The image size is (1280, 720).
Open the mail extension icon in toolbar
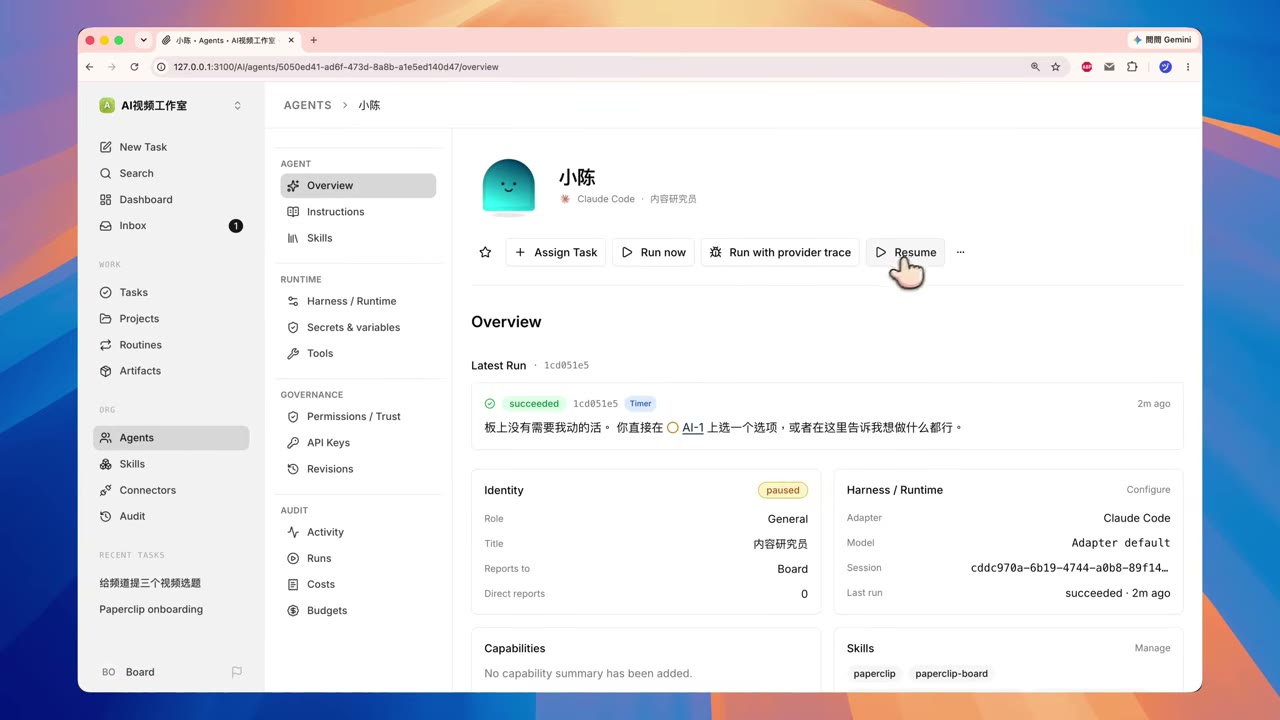click(x=1109, y=67)
